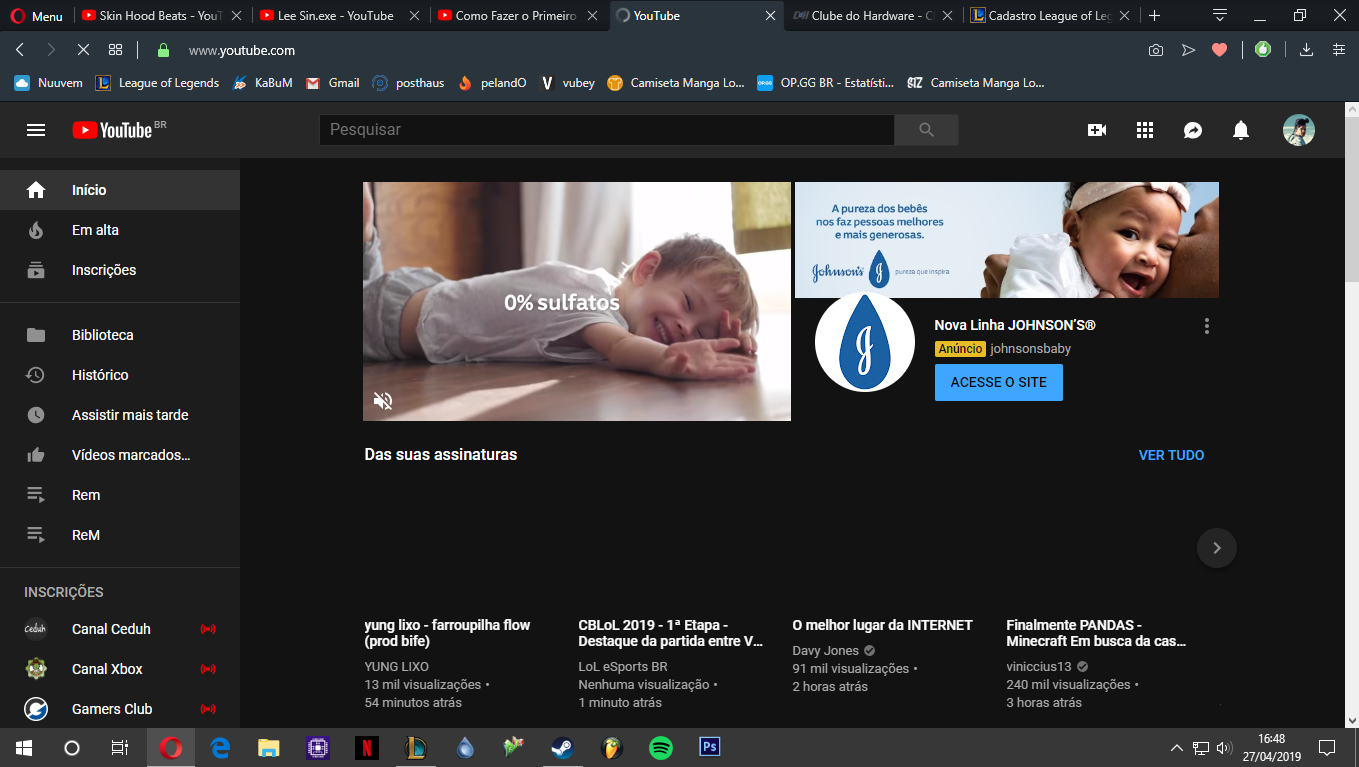Select Início in the sidebar
This screenshot has height=767, width=1359.
(x=120, y=190)
